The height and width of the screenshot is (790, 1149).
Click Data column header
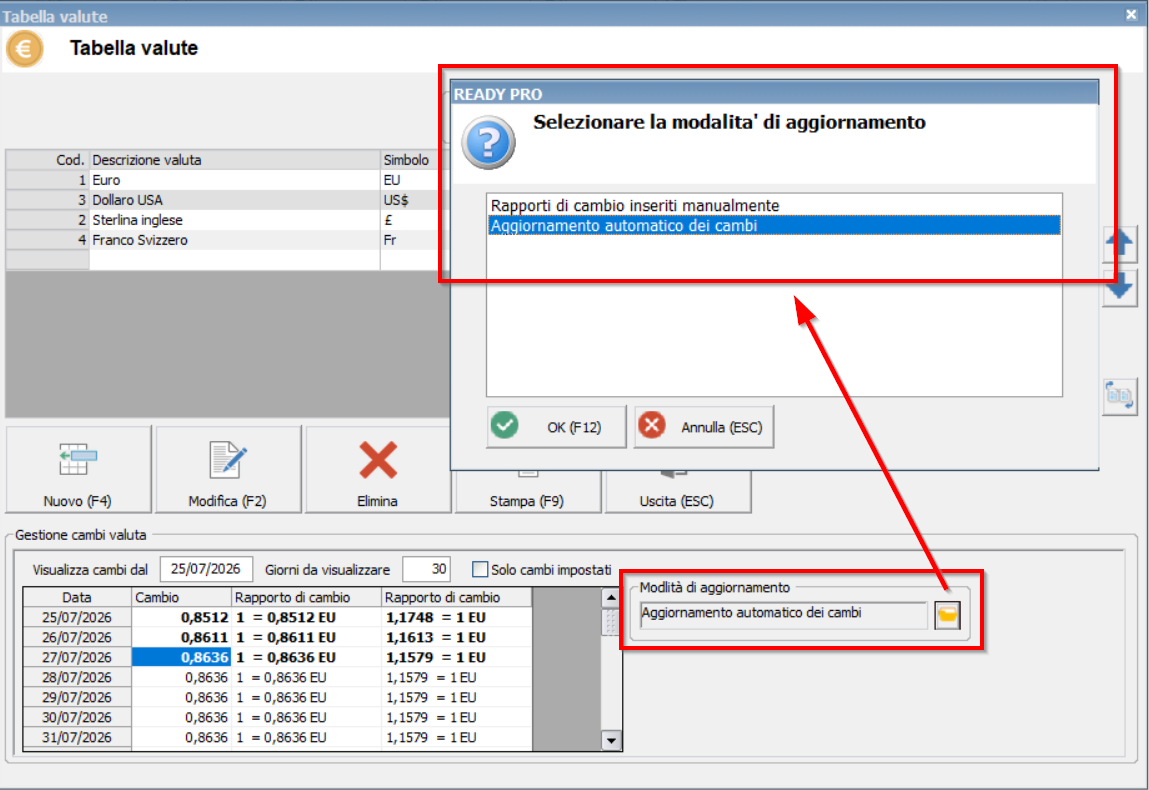[77, 597]
